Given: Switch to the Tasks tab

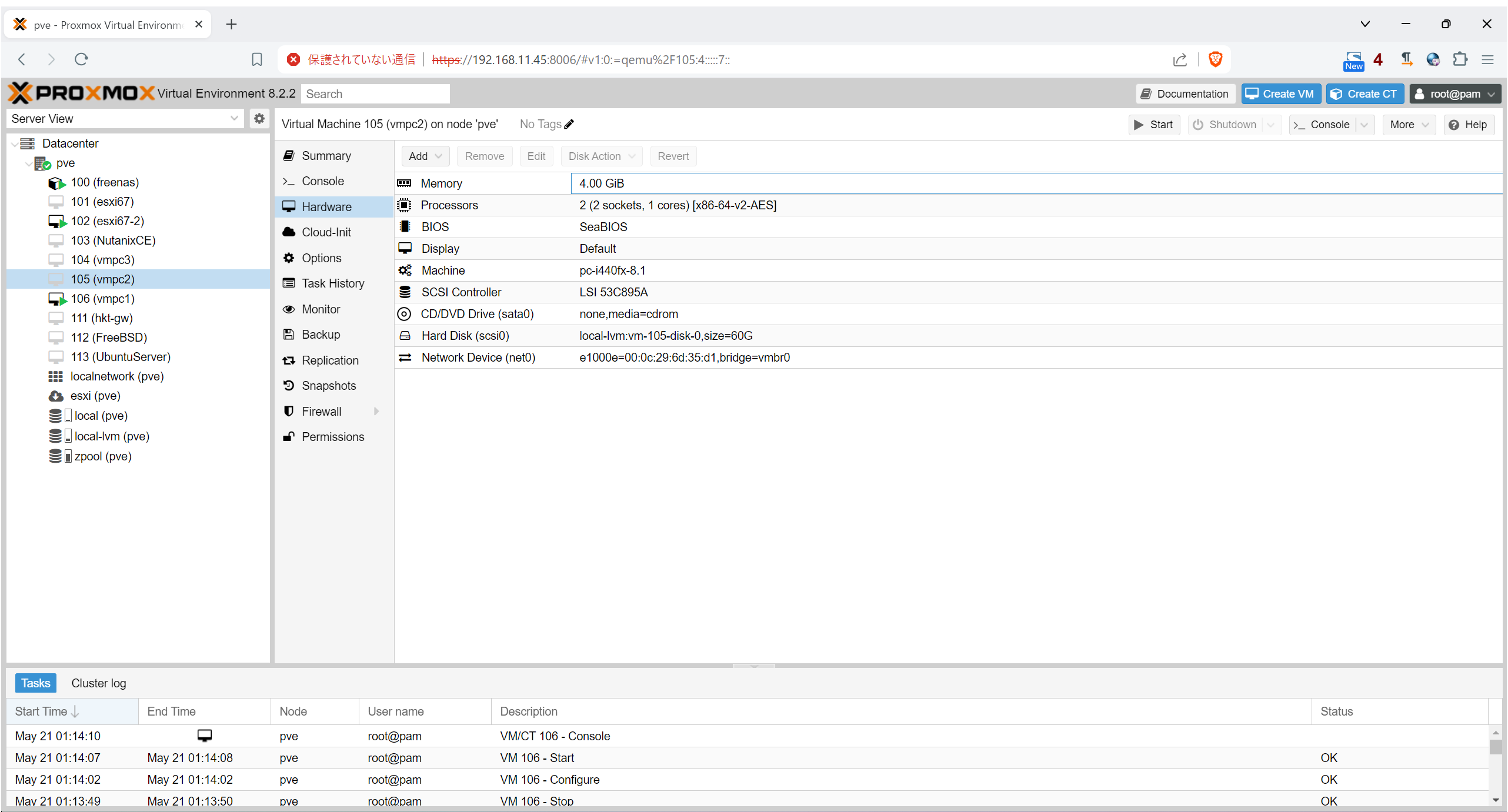Looking at the screenshot, I should 35,683.
